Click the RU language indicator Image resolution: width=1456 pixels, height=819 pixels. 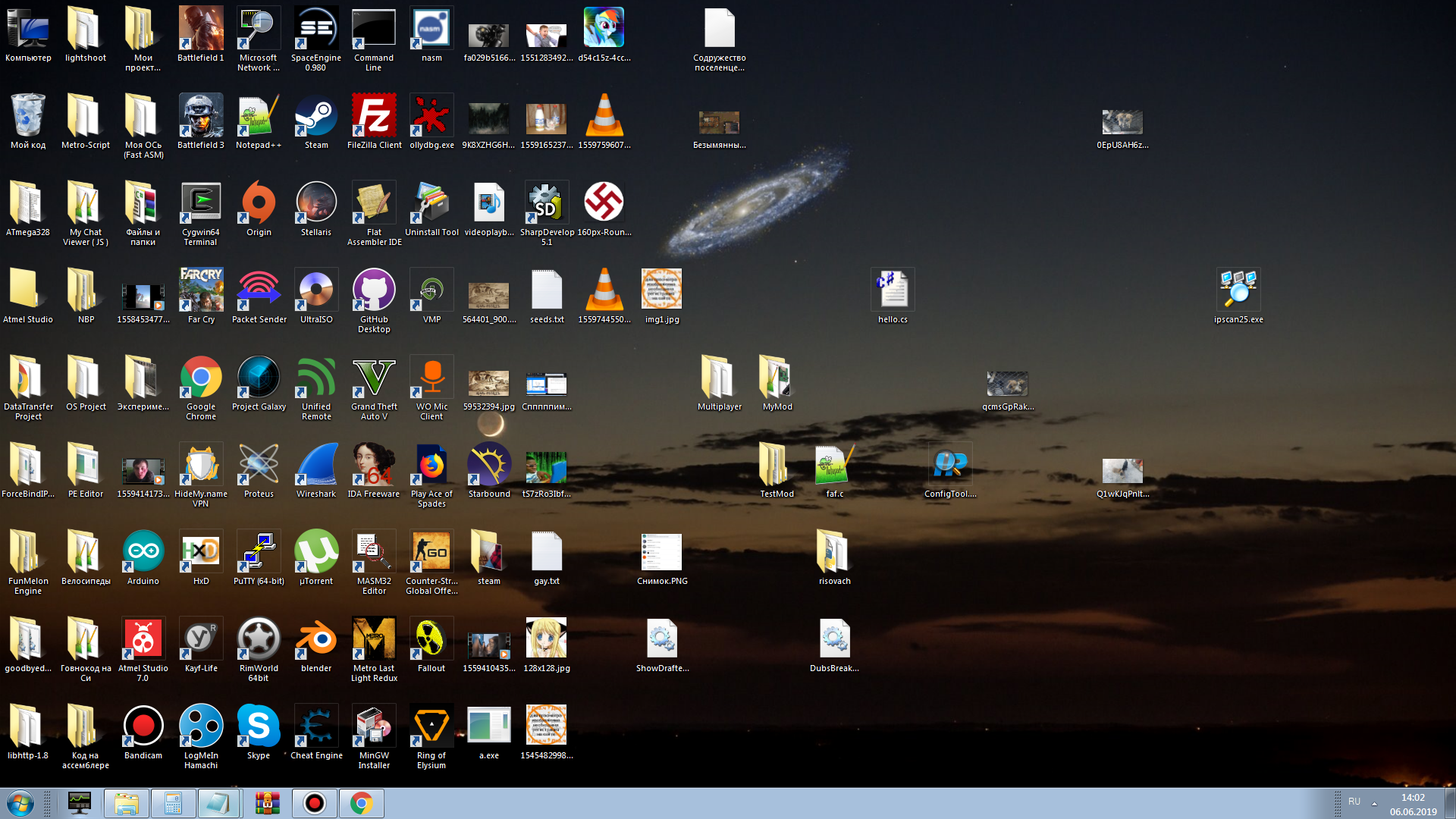click(1354, 802)
